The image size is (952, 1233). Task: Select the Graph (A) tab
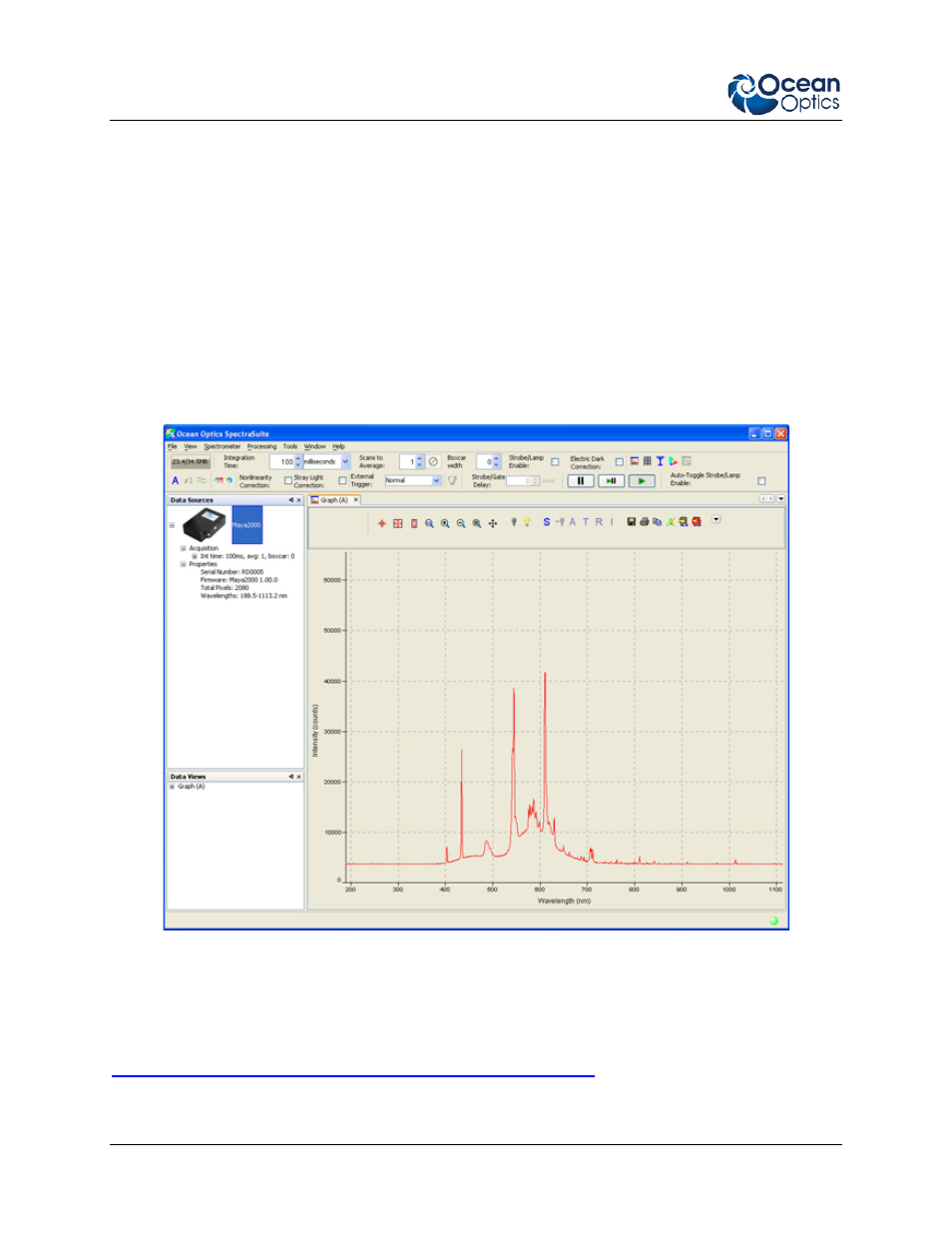[x=334, y=500]
